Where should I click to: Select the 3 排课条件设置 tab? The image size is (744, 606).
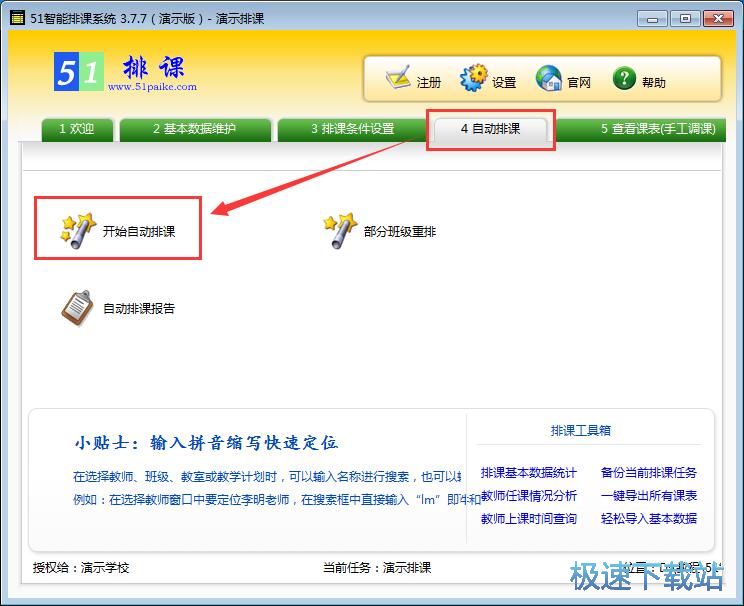pyautogui.click(x=352, y=129)
